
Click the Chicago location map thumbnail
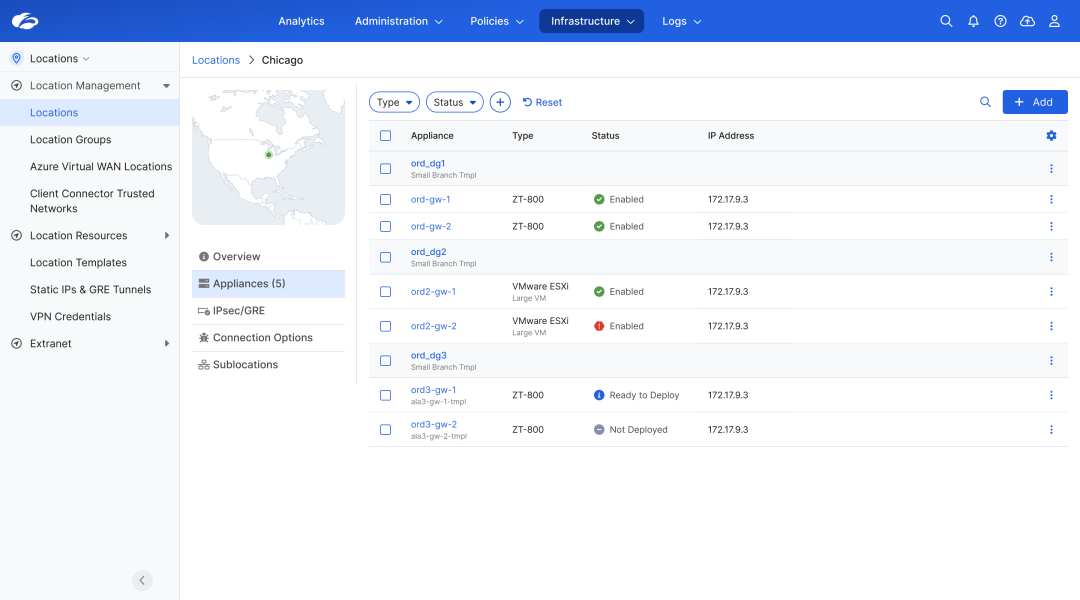tap(268, 157)
